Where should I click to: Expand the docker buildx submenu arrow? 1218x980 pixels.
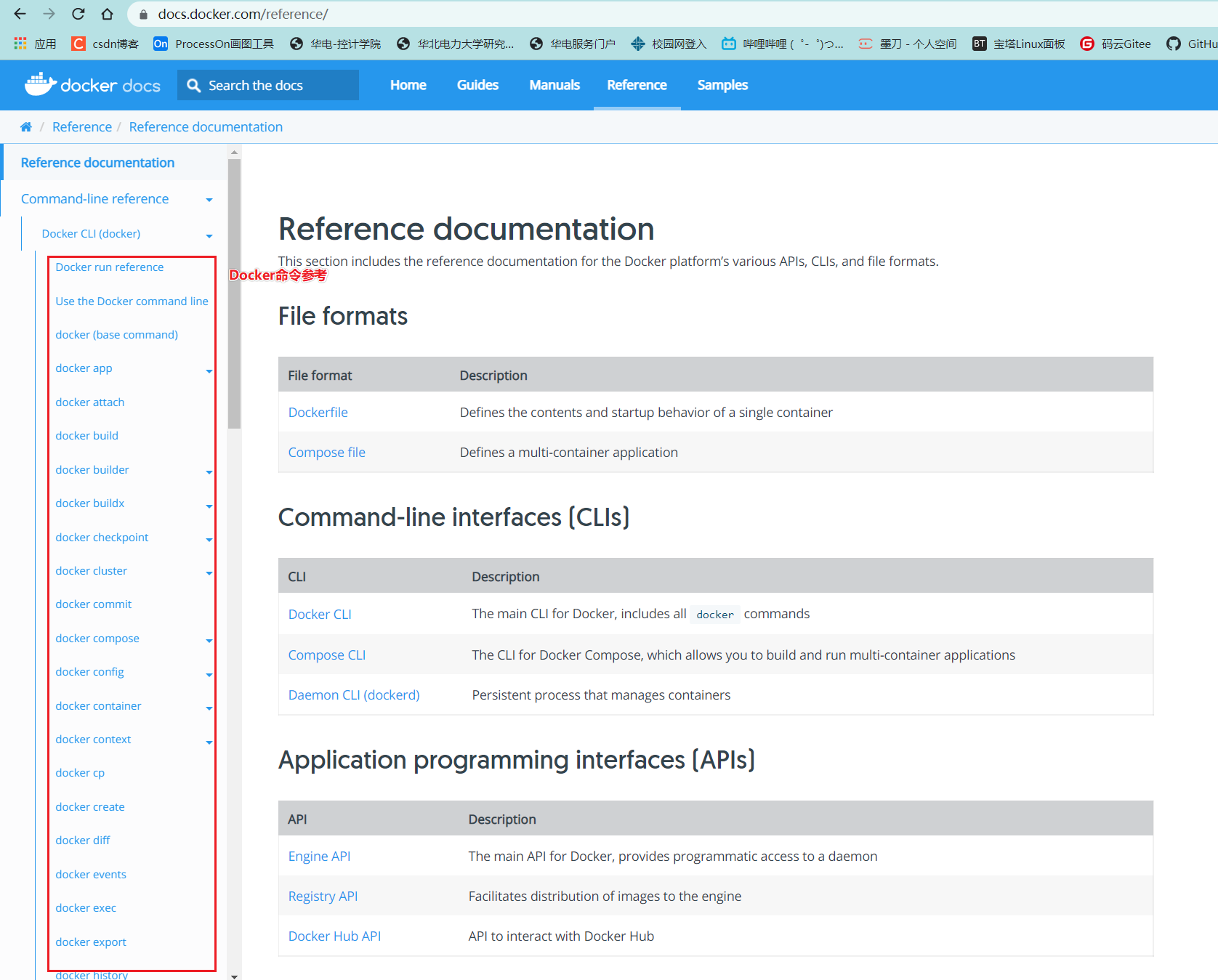click(209, 506)
